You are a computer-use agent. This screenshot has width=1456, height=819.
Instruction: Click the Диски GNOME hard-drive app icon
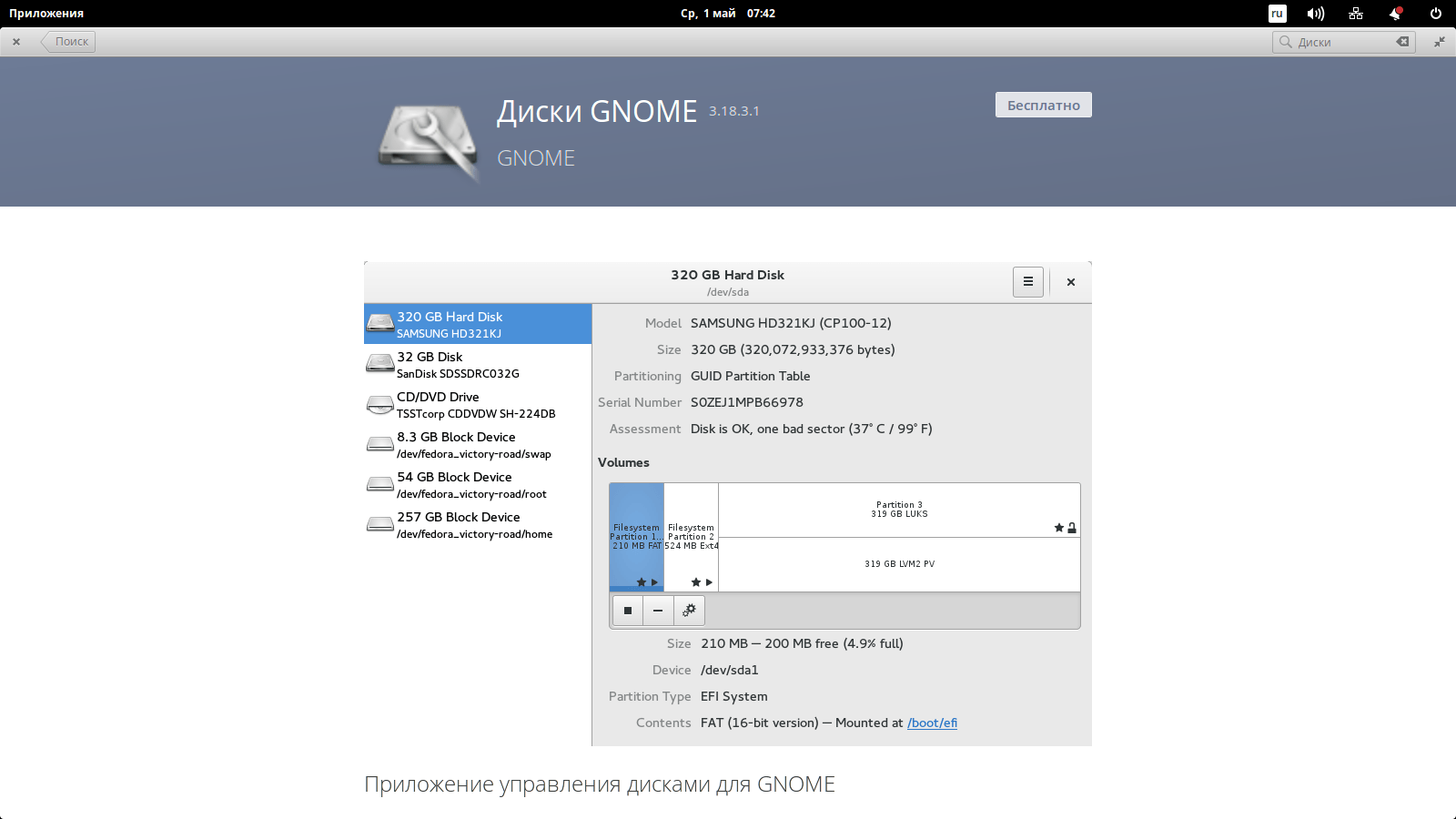[429, 143]
